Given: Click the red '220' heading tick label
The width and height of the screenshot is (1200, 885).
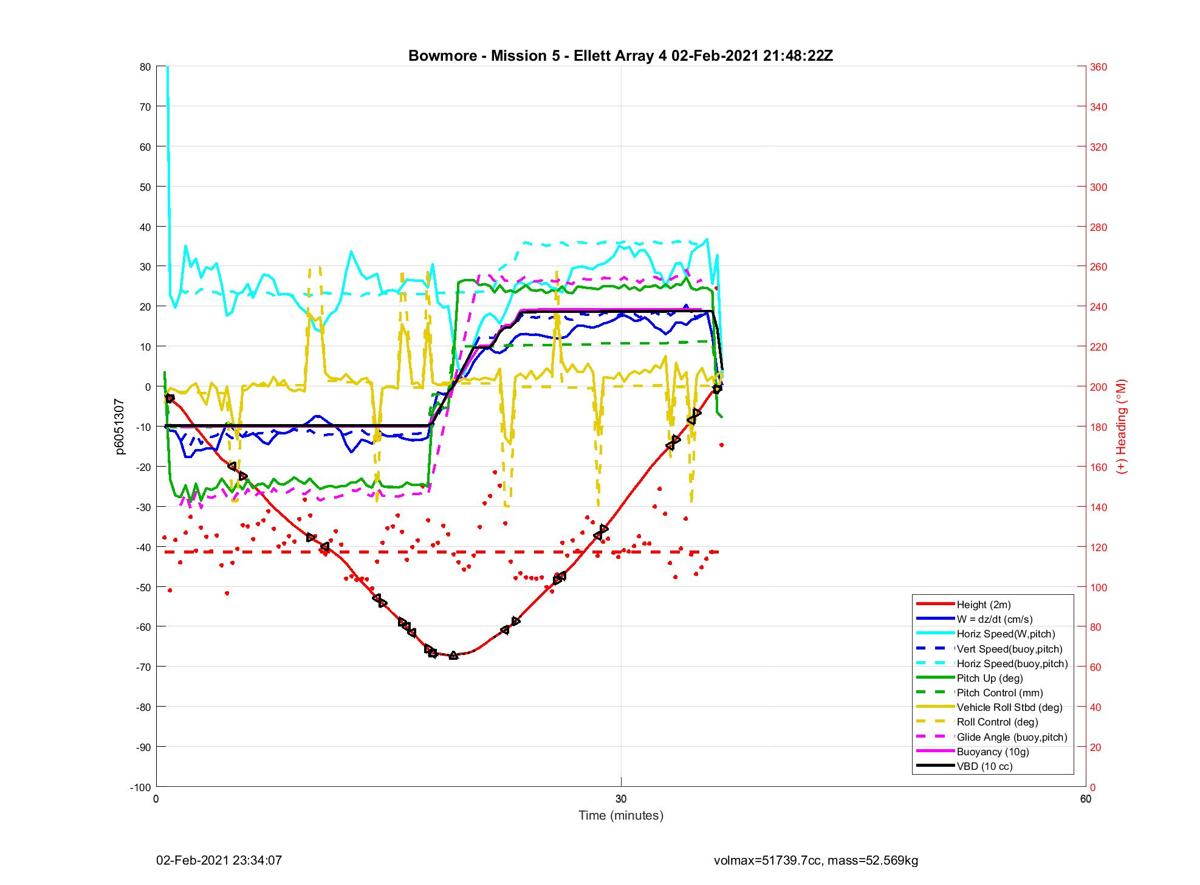Looking at the screenshot, I should click(x=1099, y=347).
